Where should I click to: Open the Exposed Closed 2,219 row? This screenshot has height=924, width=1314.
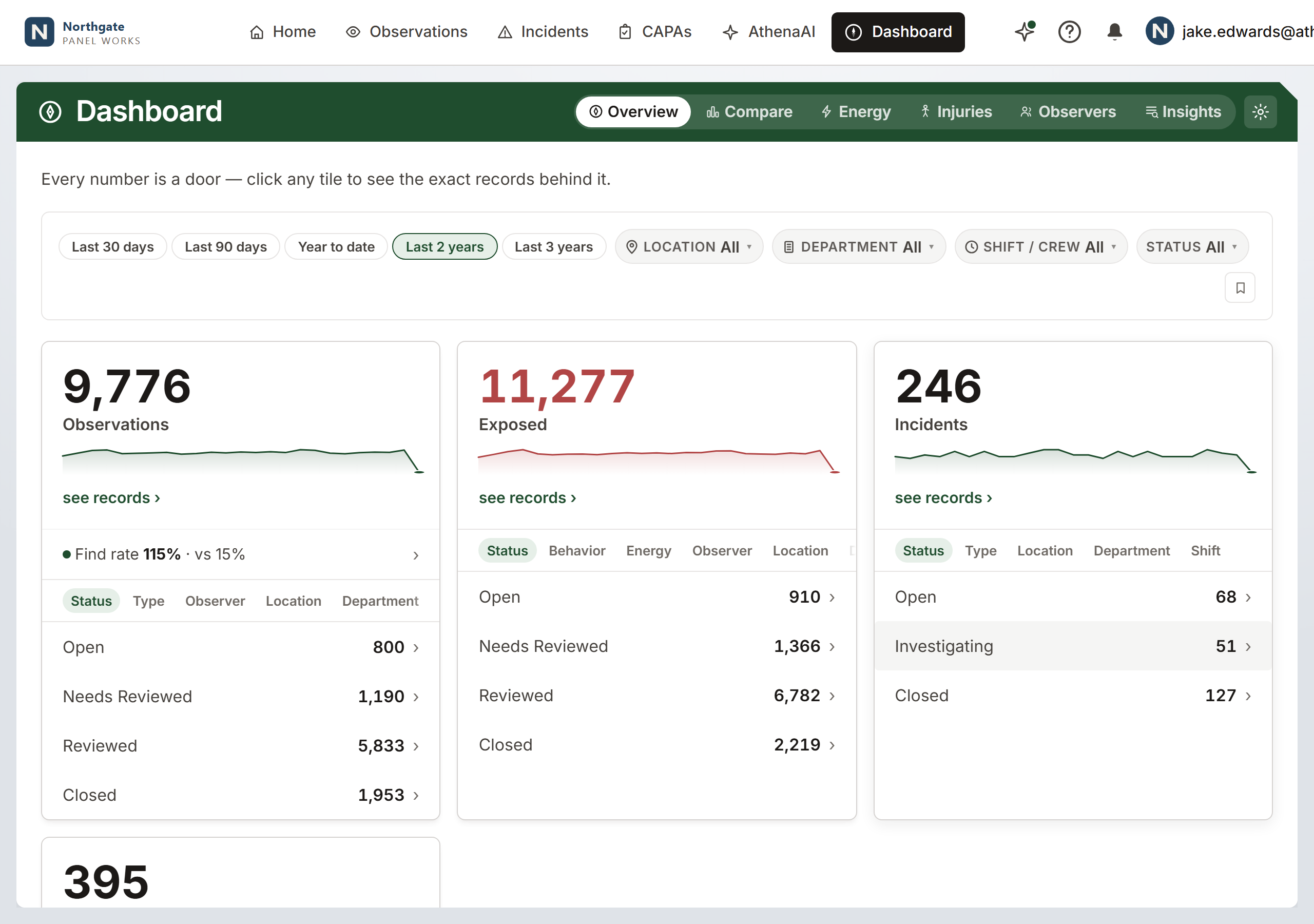(x=656, y=745)
